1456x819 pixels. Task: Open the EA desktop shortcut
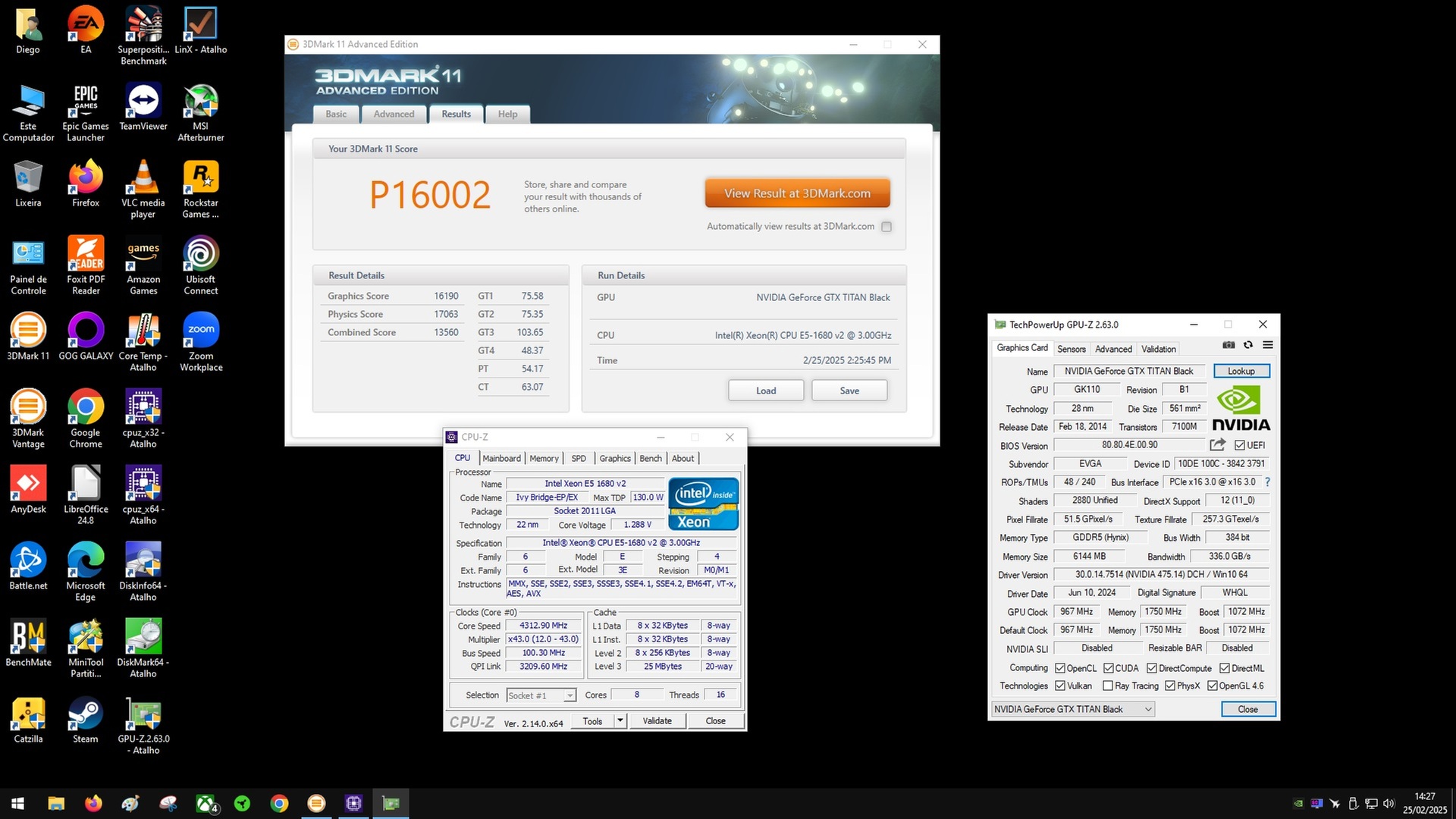[86, 30]
